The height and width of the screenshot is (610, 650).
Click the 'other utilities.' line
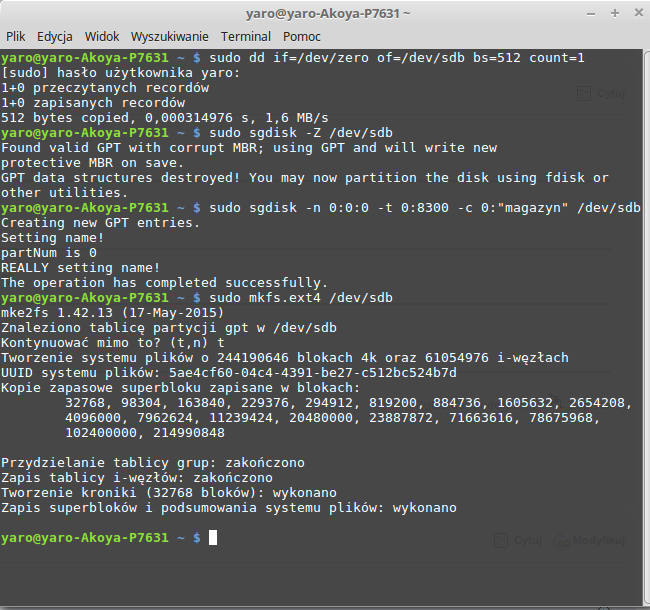click(x=64, y=193)
